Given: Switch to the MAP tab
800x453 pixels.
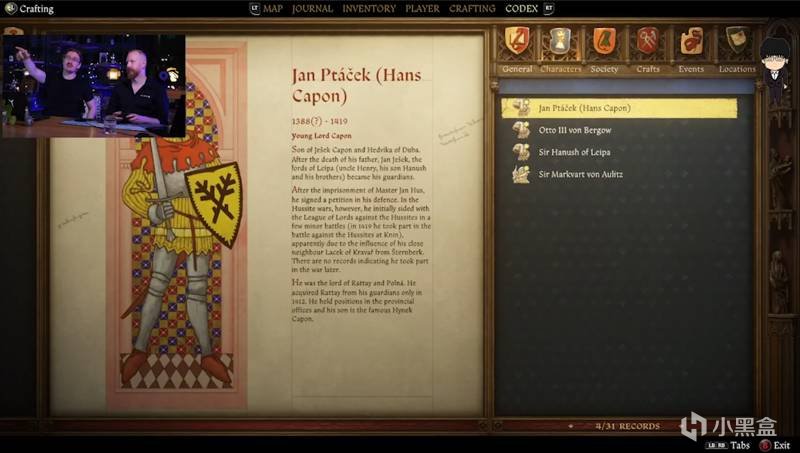Looking at the screenshot, I should (273, 9).
